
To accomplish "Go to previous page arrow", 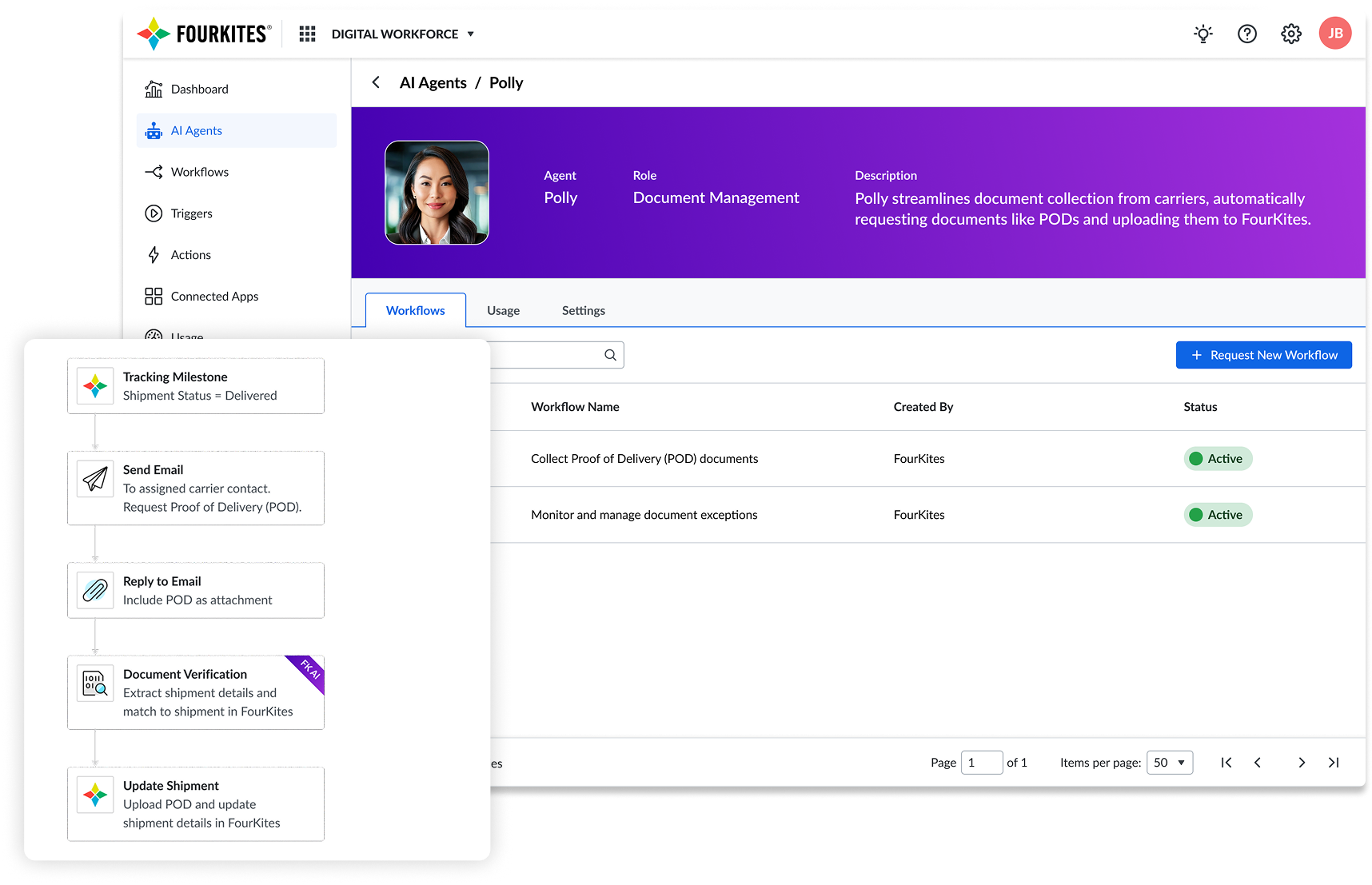I will point(1258,763).
